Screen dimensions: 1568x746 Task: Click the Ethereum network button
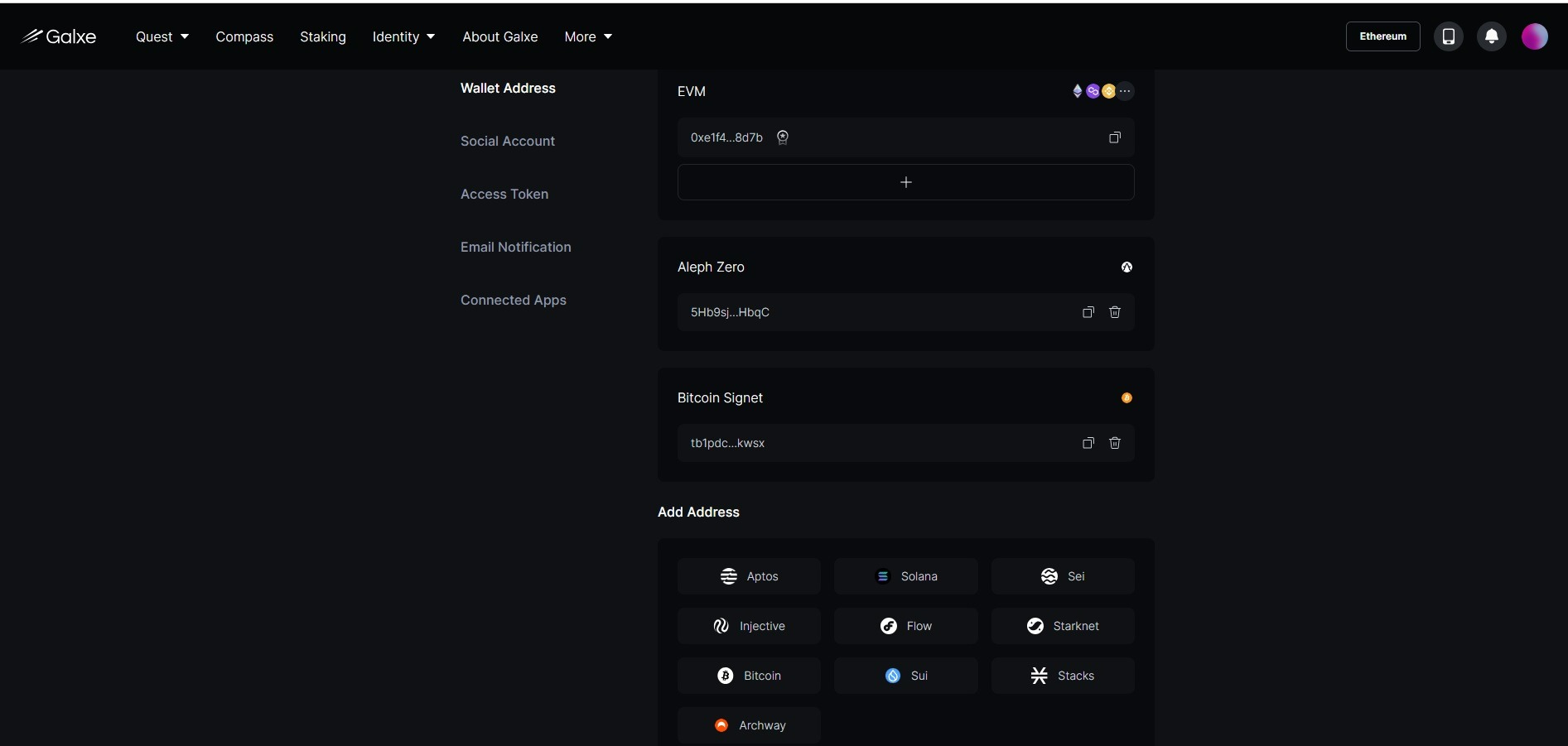click(x=1382, y=36)
